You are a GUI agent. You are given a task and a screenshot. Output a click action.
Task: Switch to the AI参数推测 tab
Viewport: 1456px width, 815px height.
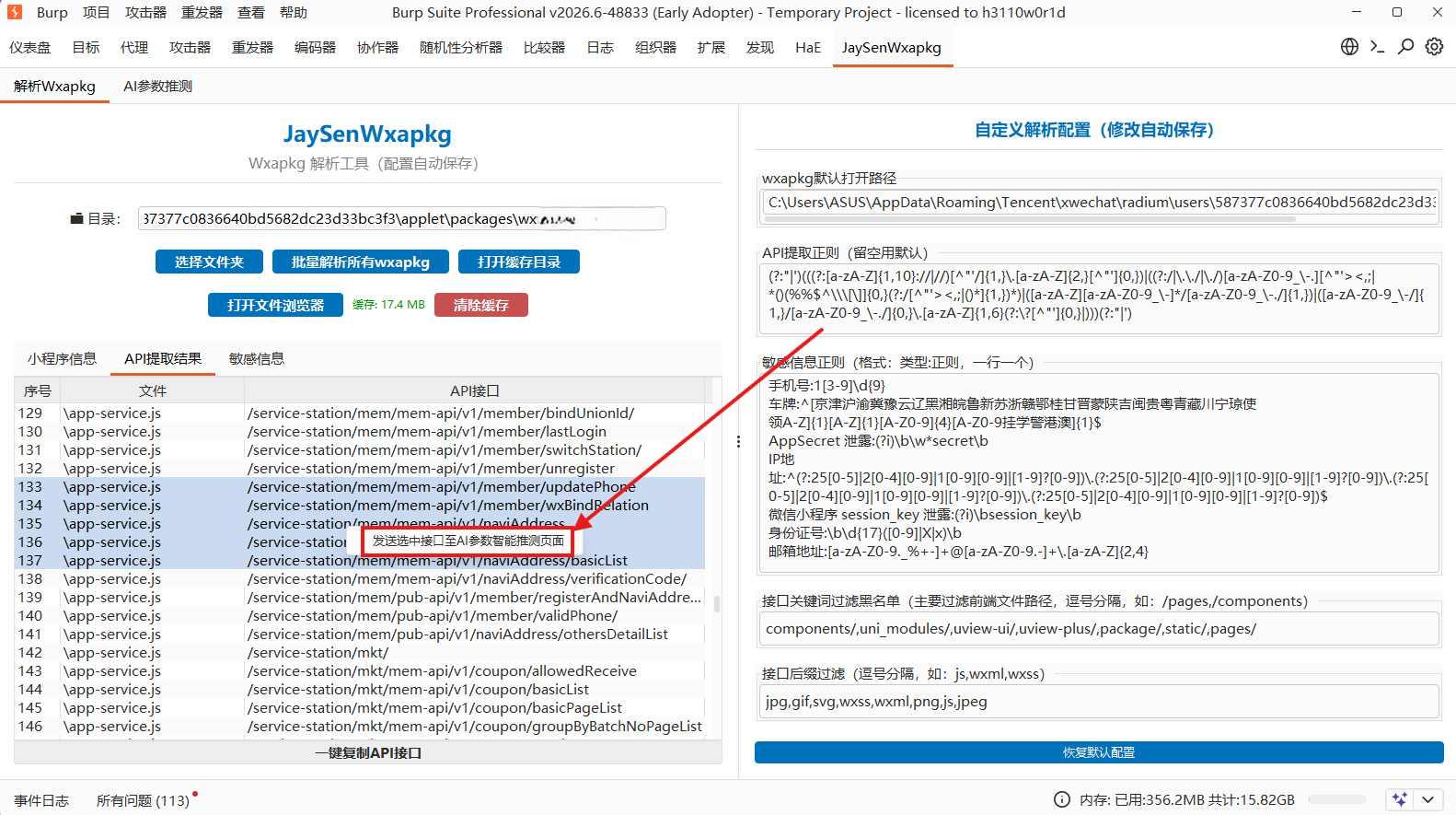[157, 87]
